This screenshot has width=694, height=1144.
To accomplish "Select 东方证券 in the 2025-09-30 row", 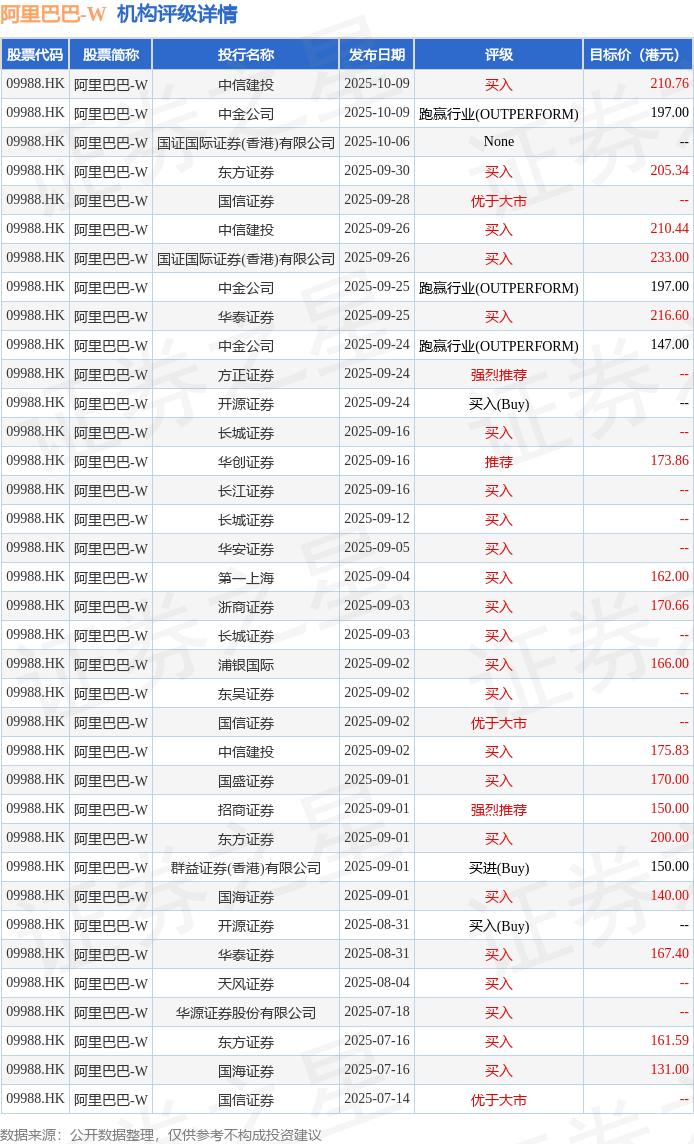I will (246, 171).
